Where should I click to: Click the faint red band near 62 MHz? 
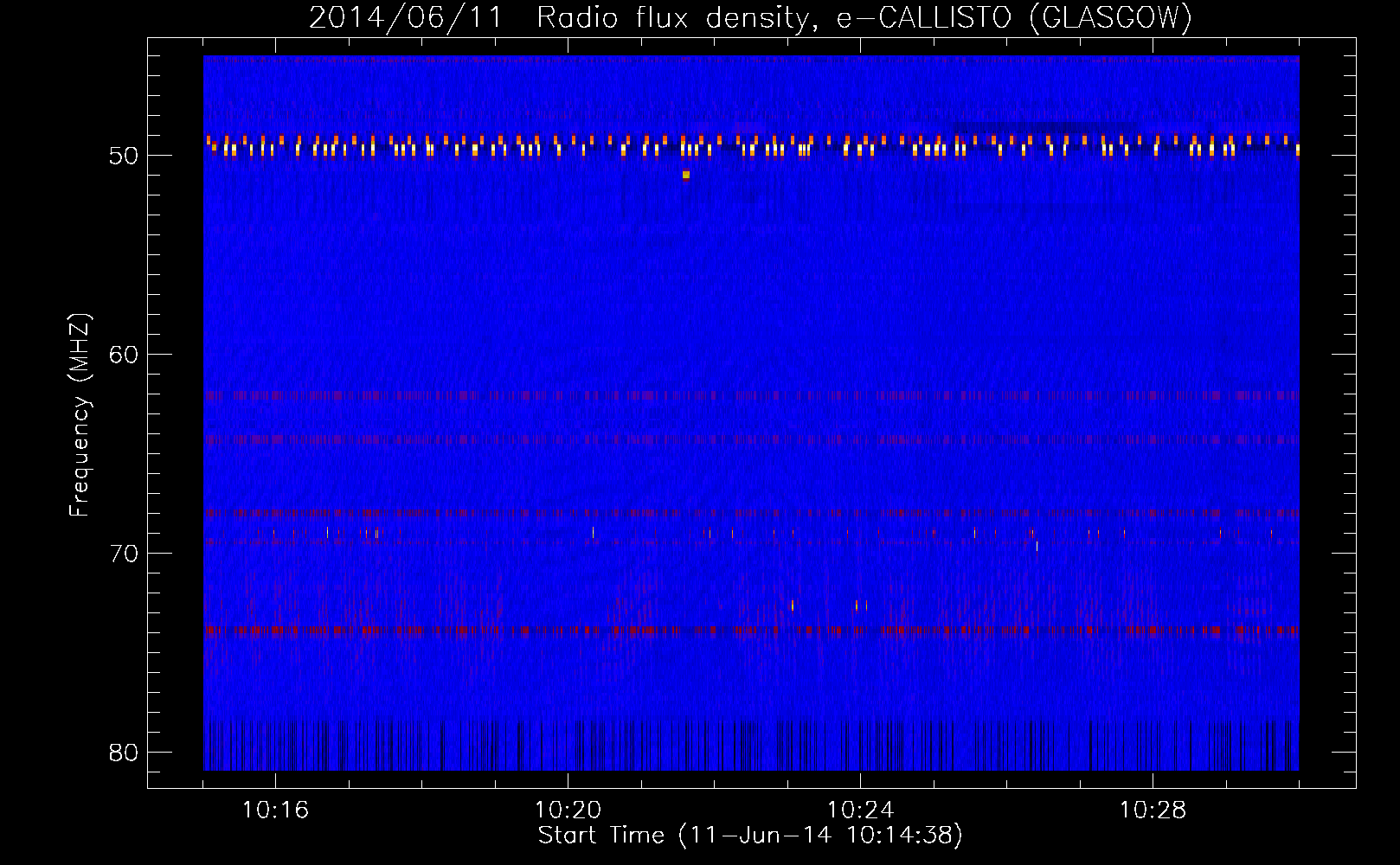click(751, 395)
